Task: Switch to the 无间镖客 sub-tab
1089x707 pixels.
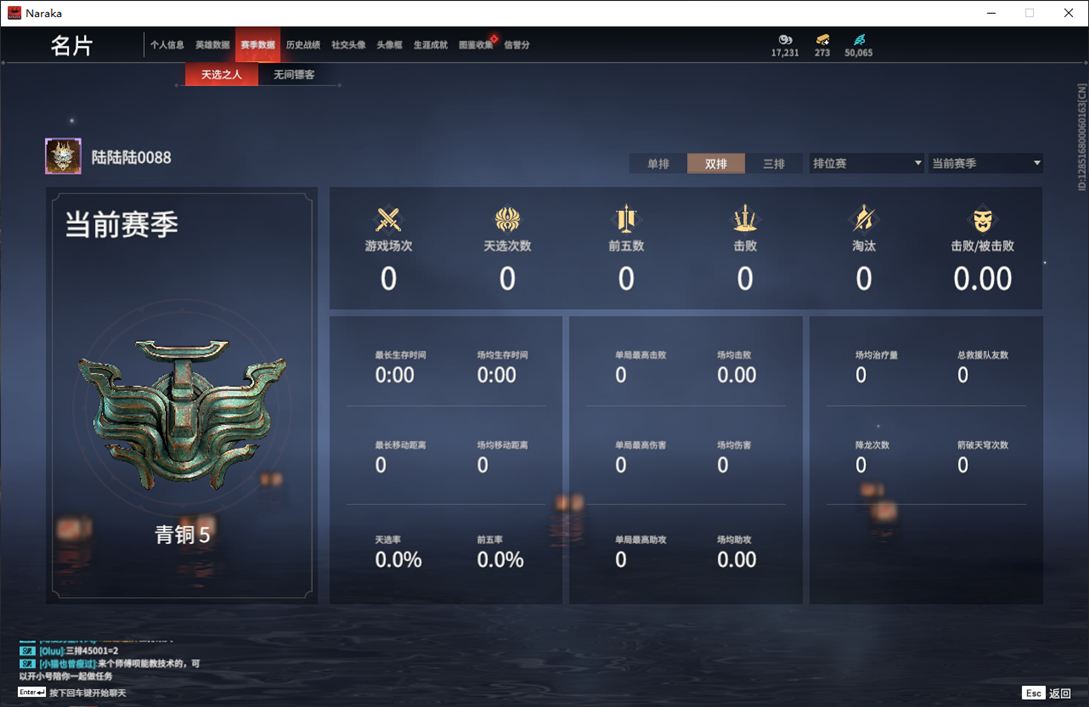Action: 294,74
